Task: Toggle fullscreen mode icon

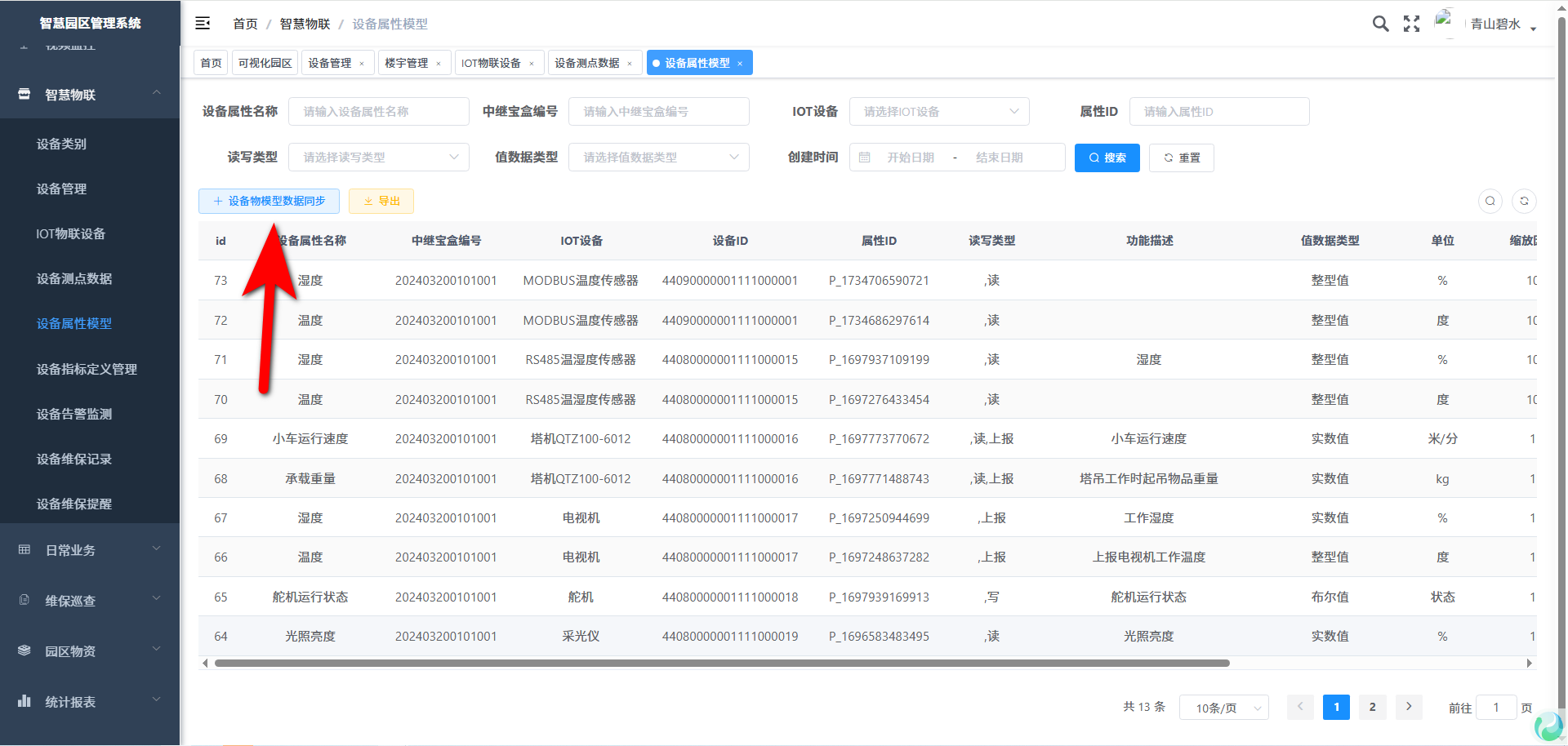Action: (1411, 24)
